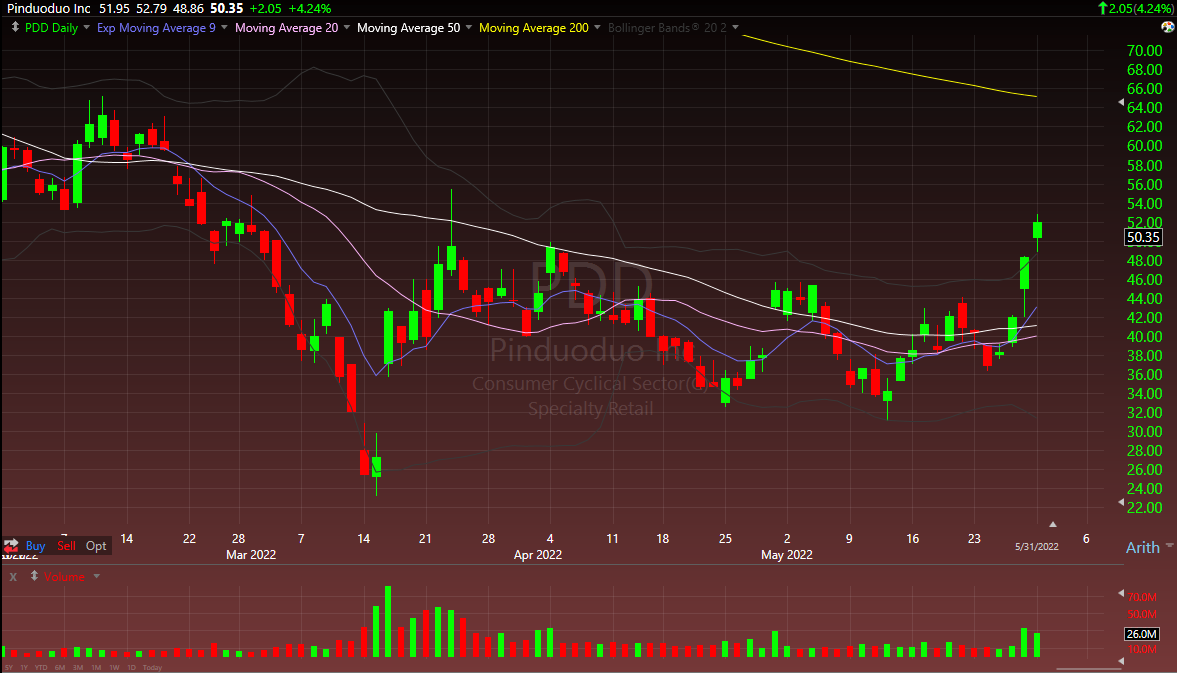This screenshot has height=673, width=1177.
Task: Click the chart settings icon at top right
Action: (1167, 27)
